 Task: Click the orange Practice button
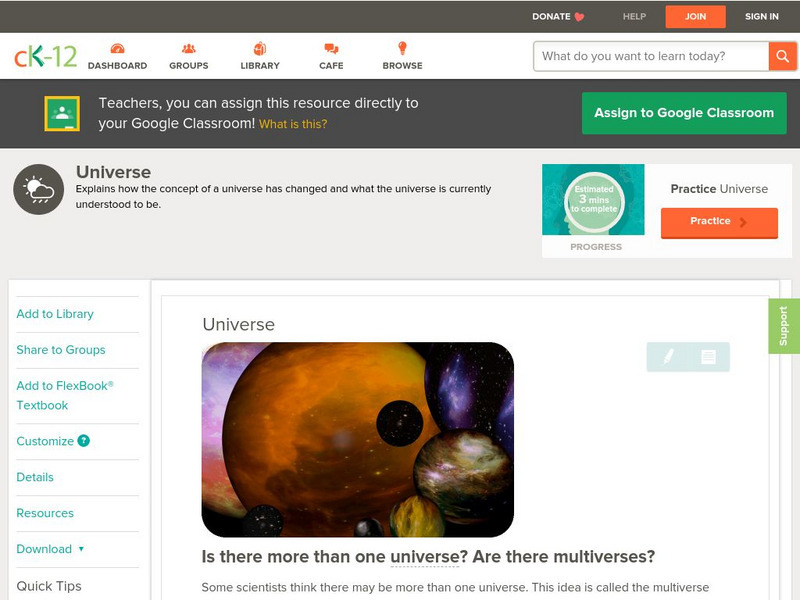tap(719, 222)
